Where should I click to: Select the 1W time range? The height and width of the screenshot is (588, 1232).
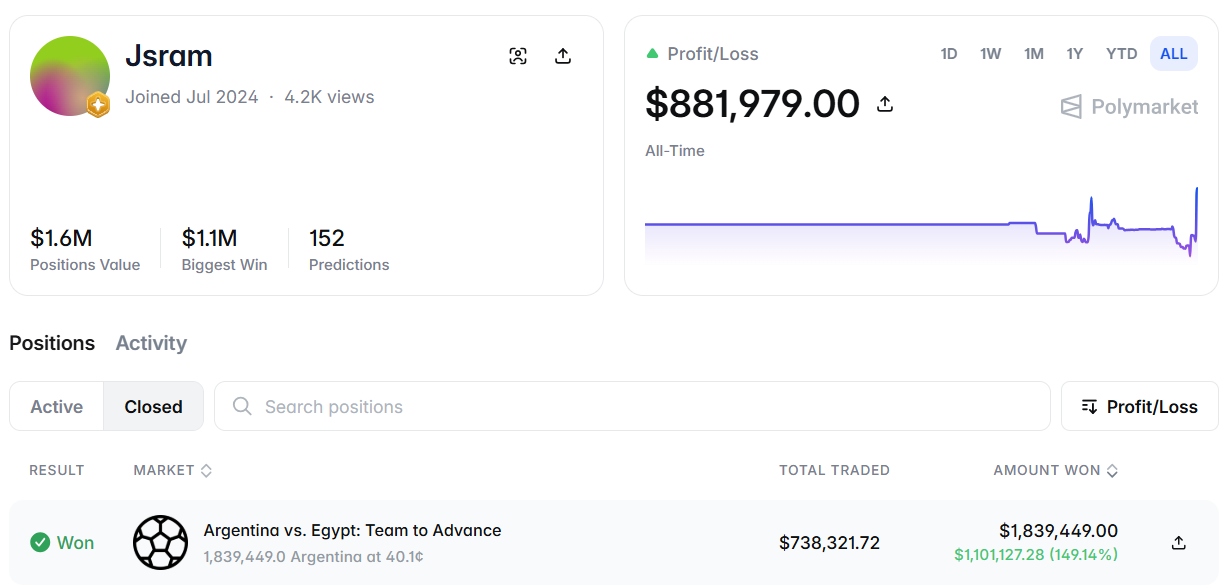pos(991,54)
